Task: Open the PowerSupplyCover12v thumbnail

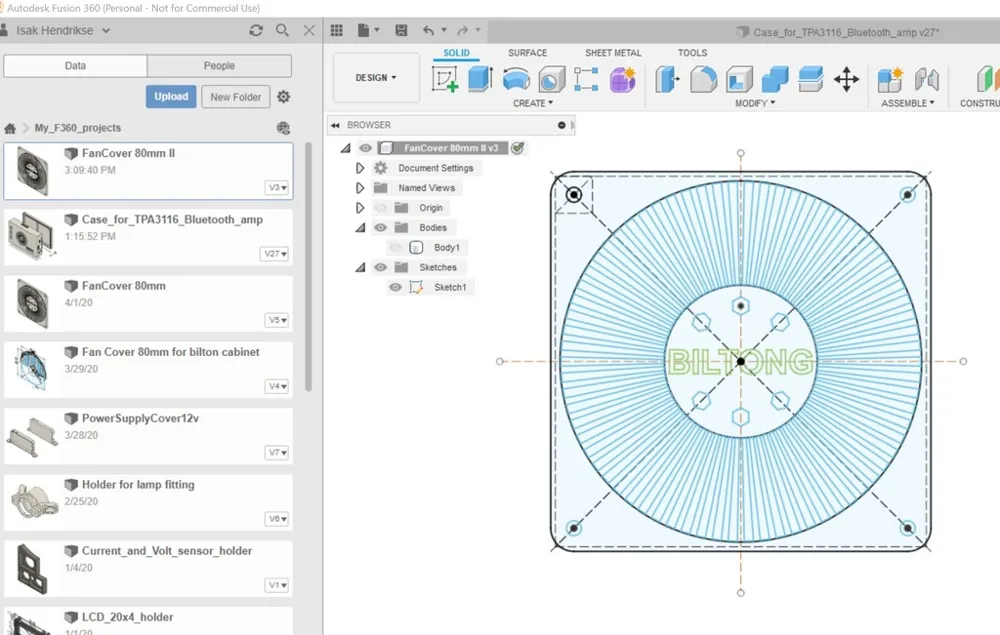Action: (33, 437)
